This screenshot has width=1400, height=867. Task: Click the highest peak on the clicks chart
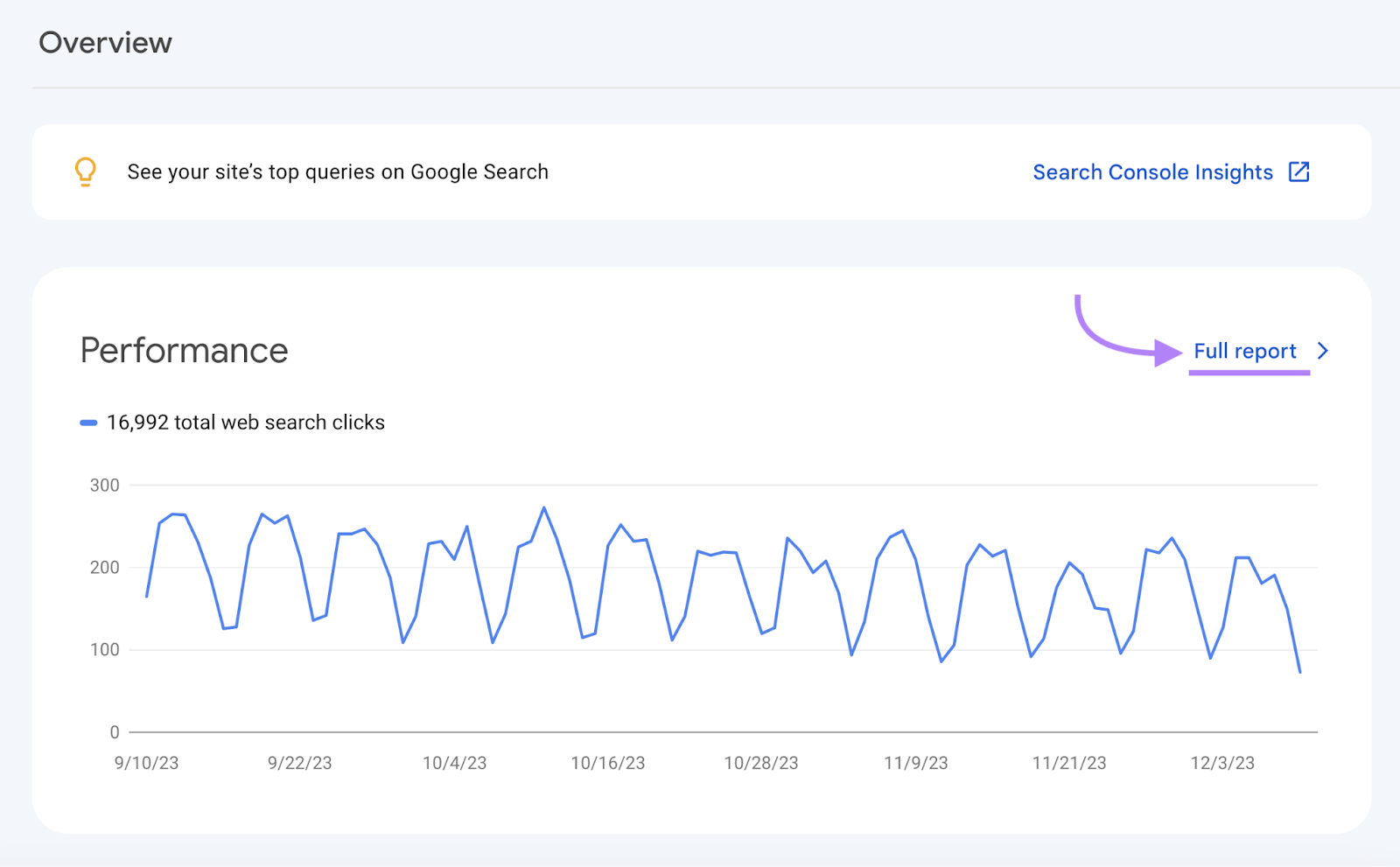pos(544,507)
